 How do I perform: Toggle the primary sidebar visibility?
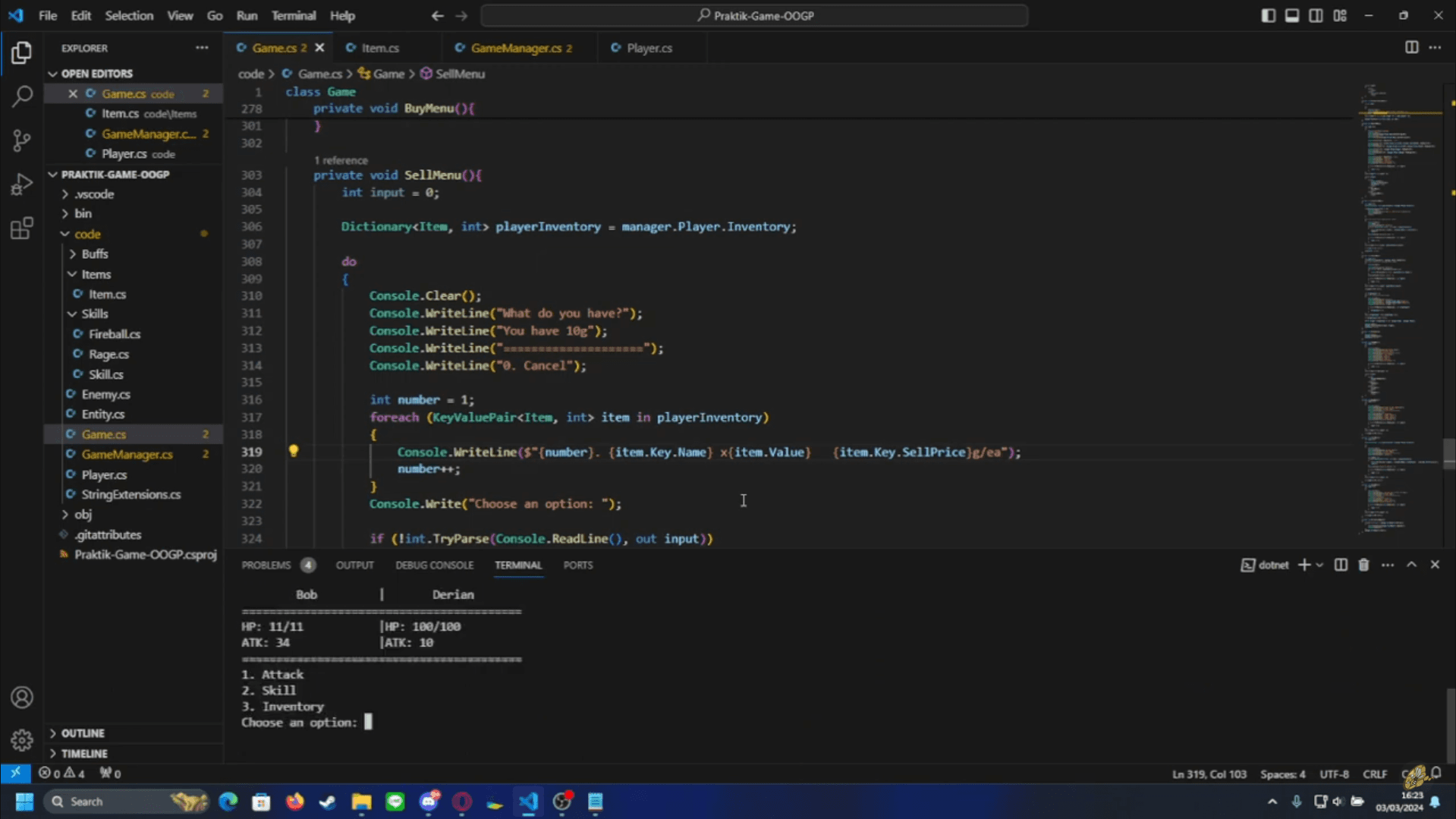(x=1268, y=15)
